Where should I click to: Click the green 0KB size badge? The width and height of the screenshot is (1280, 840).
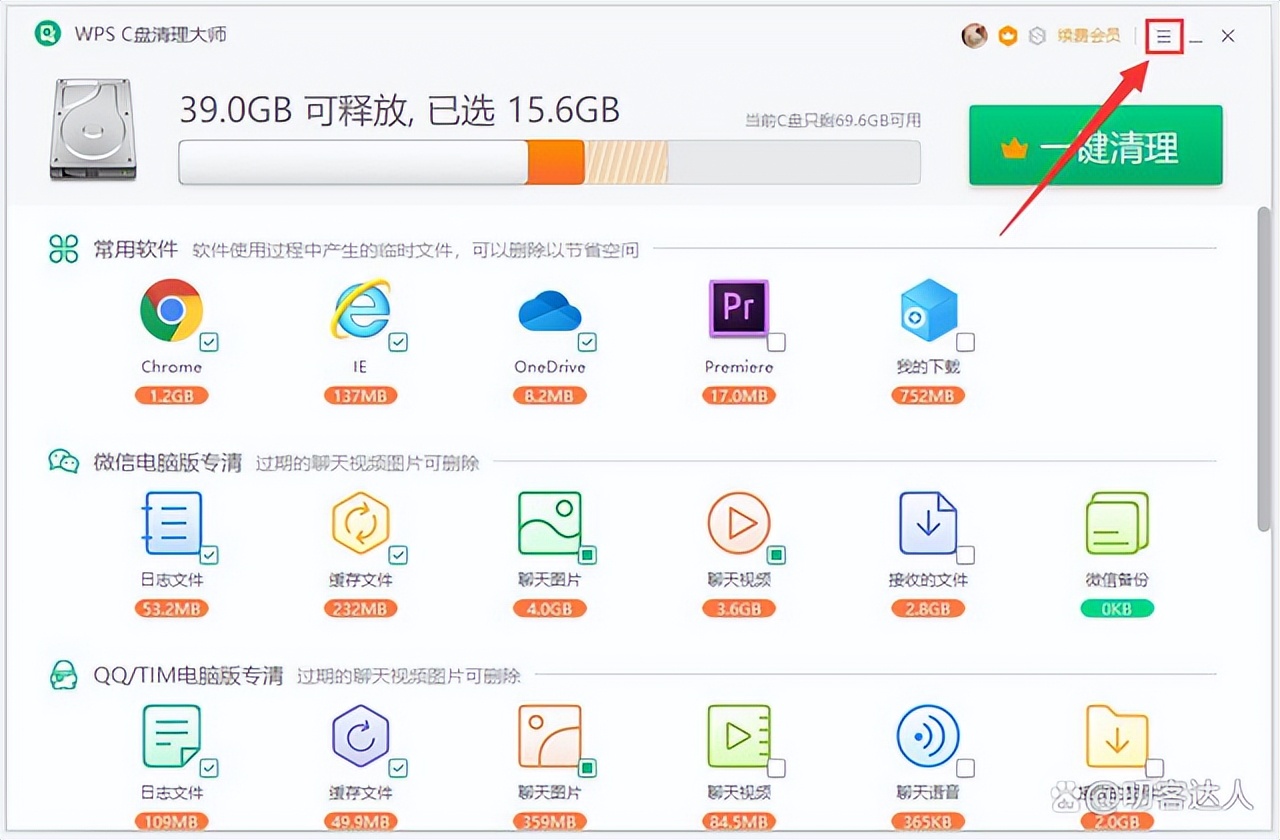1117,608
